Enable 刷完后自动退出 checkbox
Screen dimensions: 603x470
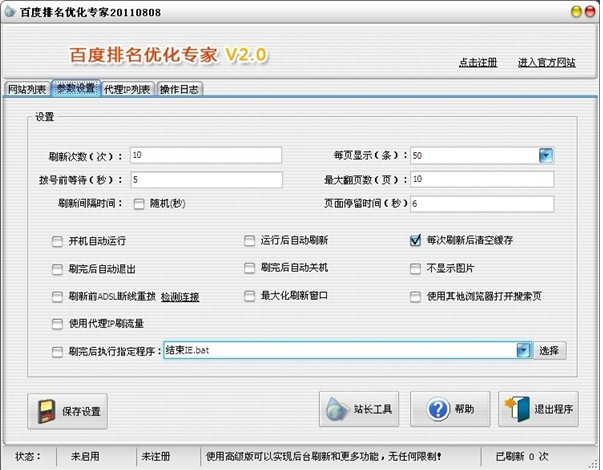tap(57, 269)
